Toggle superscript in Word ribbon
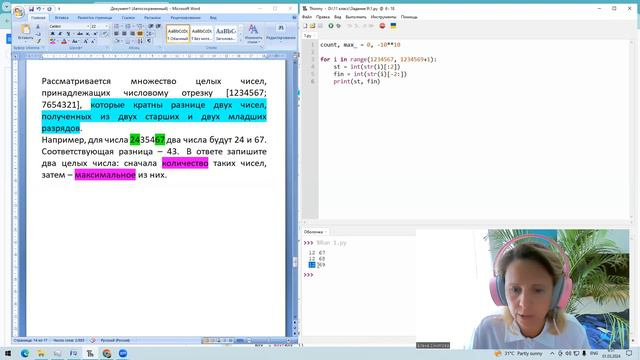The image size is (640, 360). coord(95,34)
